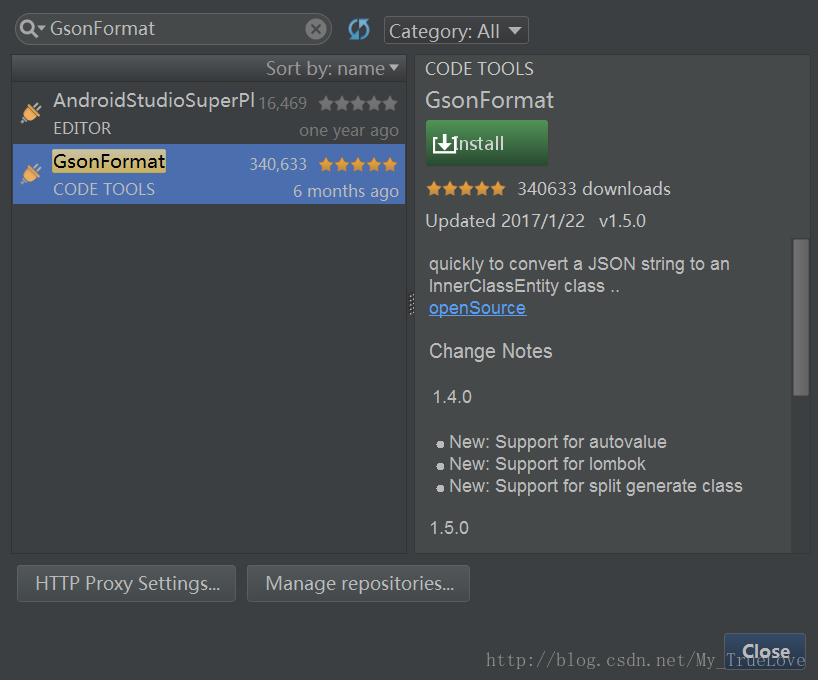Click the 'Updated 2017/1/22' text
The width and height of the screenshot is (818, 680).
[x=505, y=221]
